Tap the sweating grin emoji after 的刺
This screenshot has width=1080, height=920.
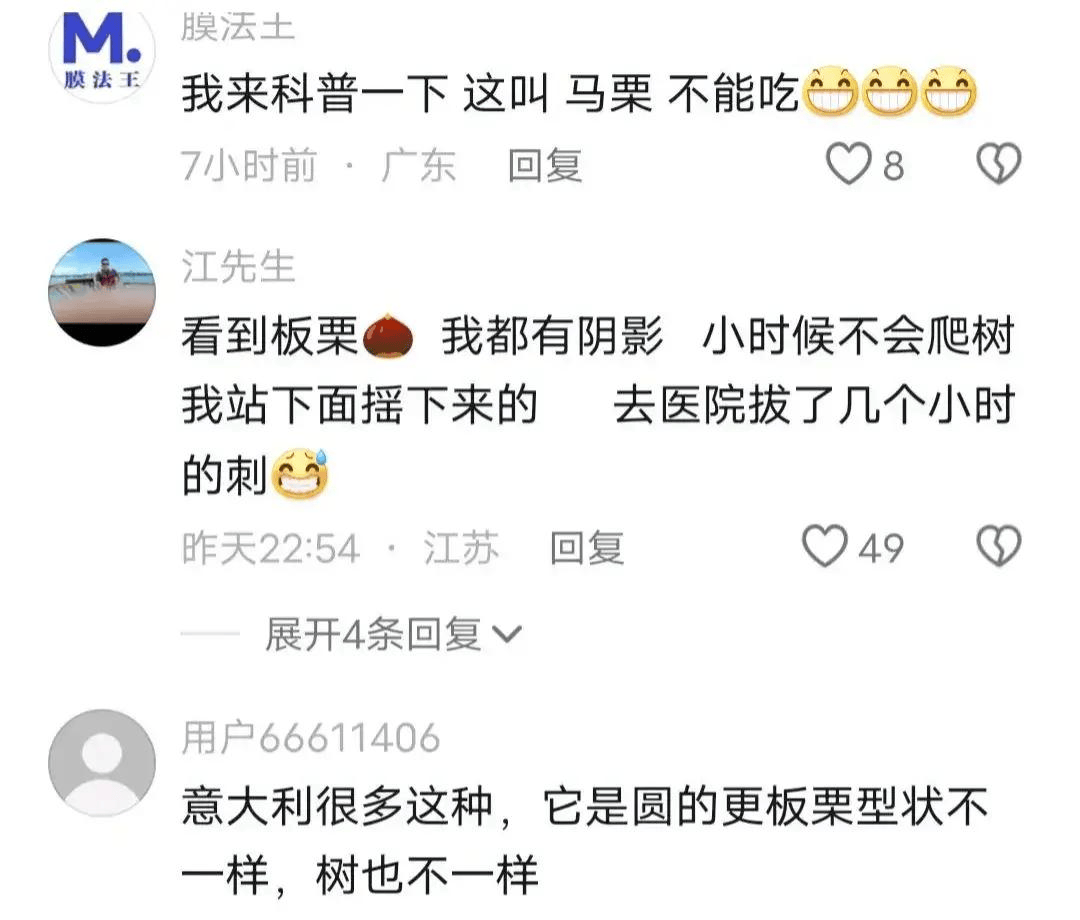click(x=300, y=474)
